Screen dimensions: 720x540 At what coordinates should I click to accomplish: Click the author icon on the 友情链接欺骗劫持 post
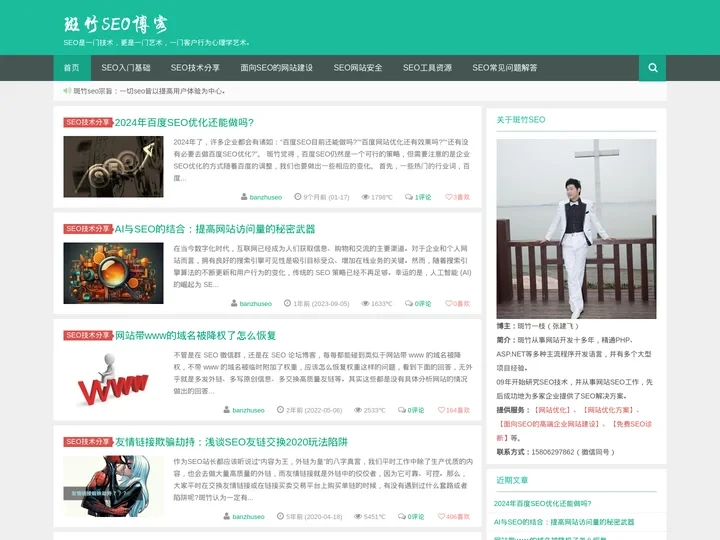[226, 517]
